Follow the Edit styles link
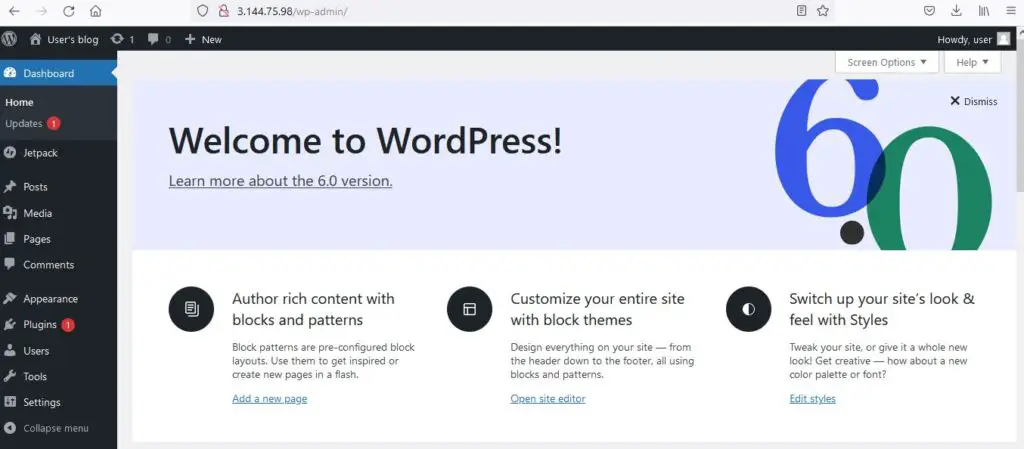The width and height of the screenshot is (1024, 449). click(x=812, y=399)
